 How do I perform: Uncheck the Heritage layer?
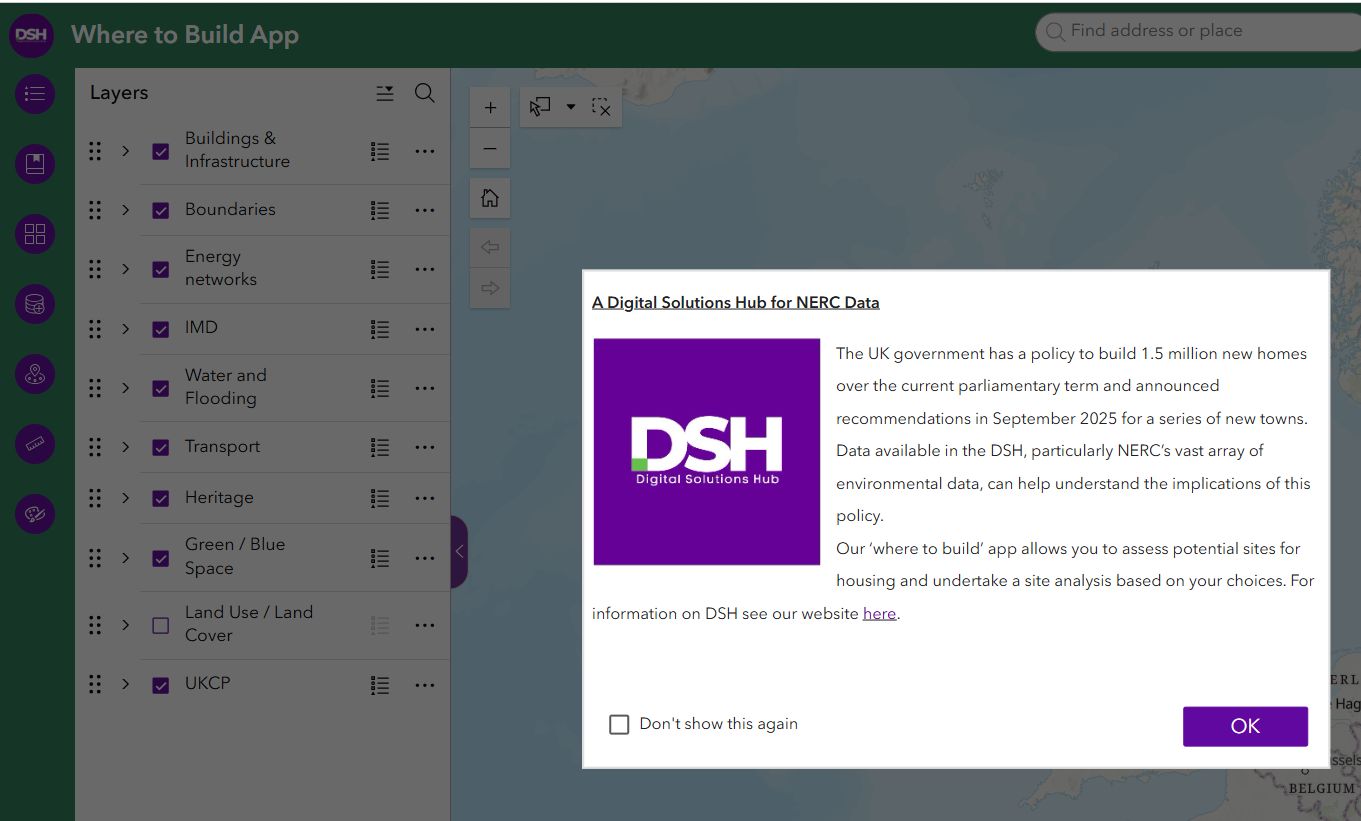[x=160, y=498]
